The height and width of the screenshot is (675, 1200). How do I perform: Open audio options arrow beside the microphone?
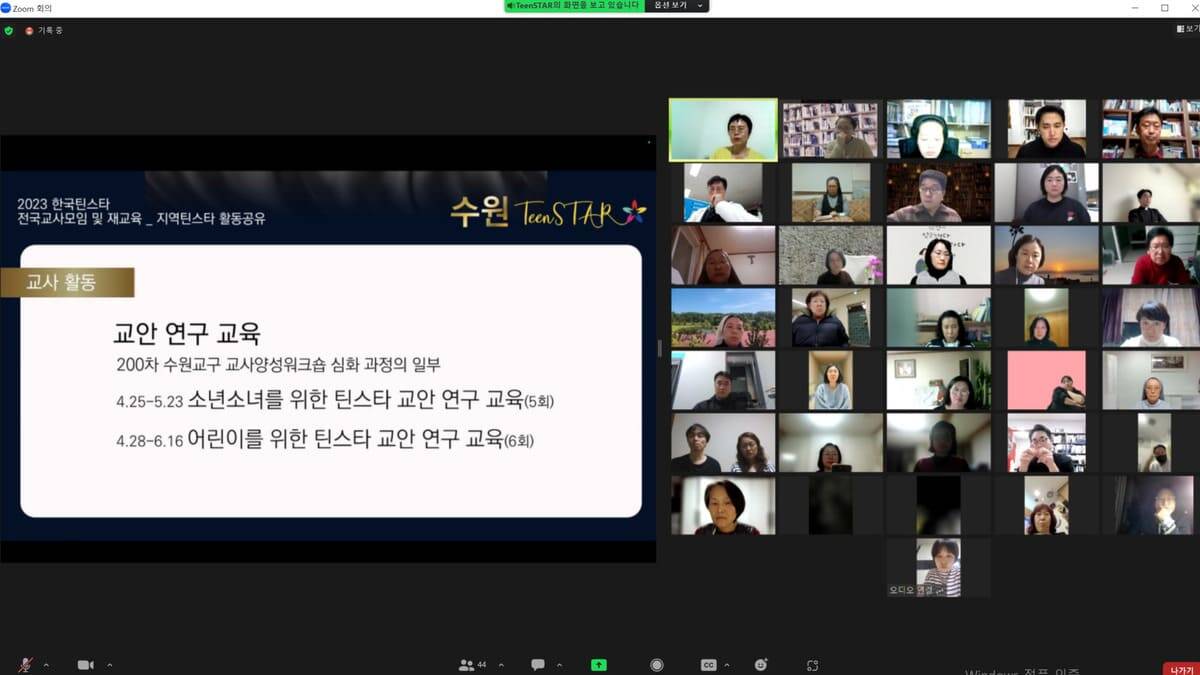46,665
